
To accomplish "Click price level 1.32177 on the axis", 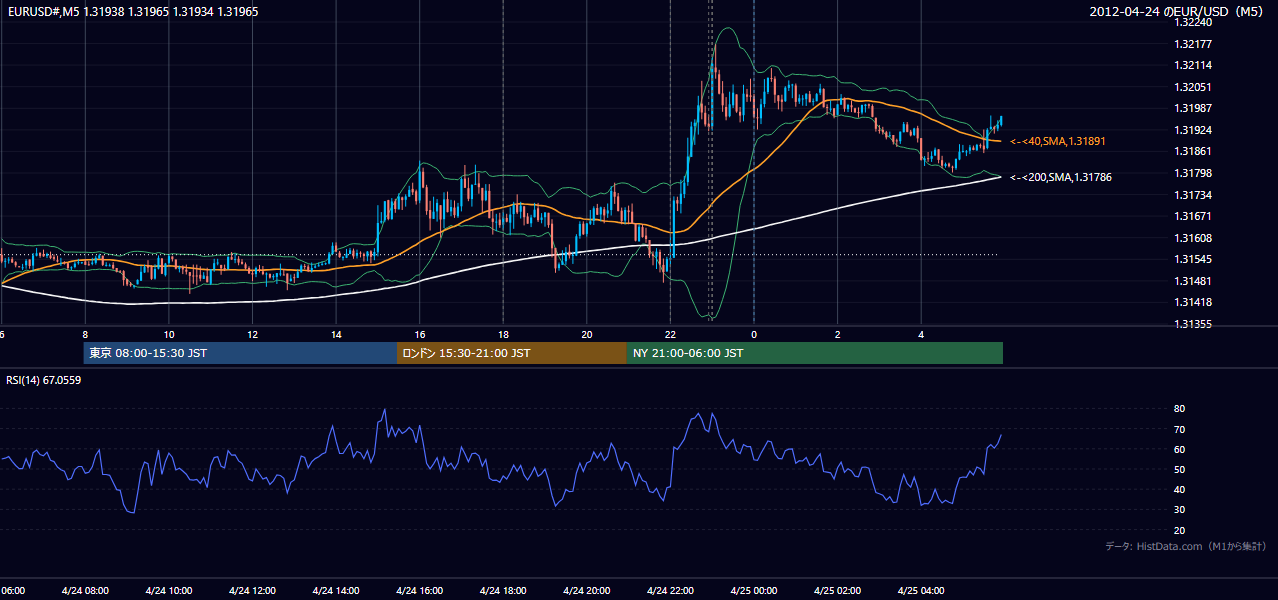I will (1193, 44).
